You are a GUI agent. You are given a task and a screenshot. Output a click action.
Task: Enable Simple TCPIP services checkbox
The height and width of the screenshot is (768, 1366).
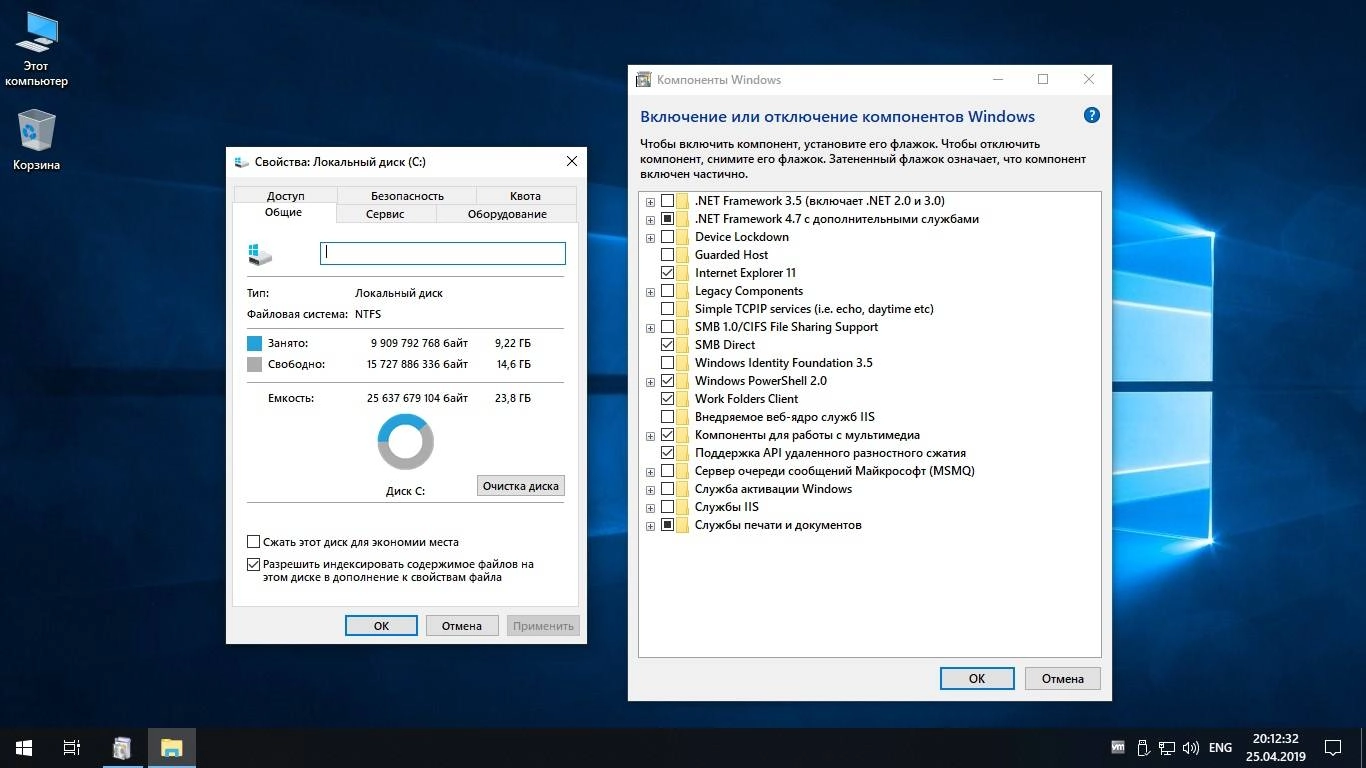(x=667, y=309)
